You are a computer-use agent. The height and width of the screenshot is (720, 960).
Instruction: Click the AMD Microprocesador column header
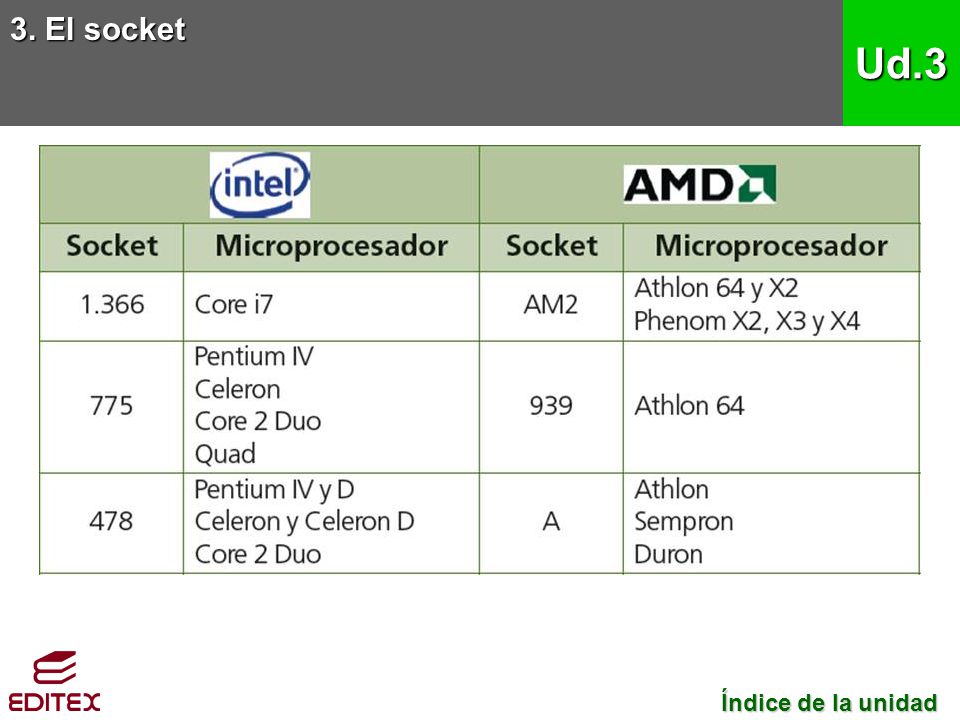[771, 247]
